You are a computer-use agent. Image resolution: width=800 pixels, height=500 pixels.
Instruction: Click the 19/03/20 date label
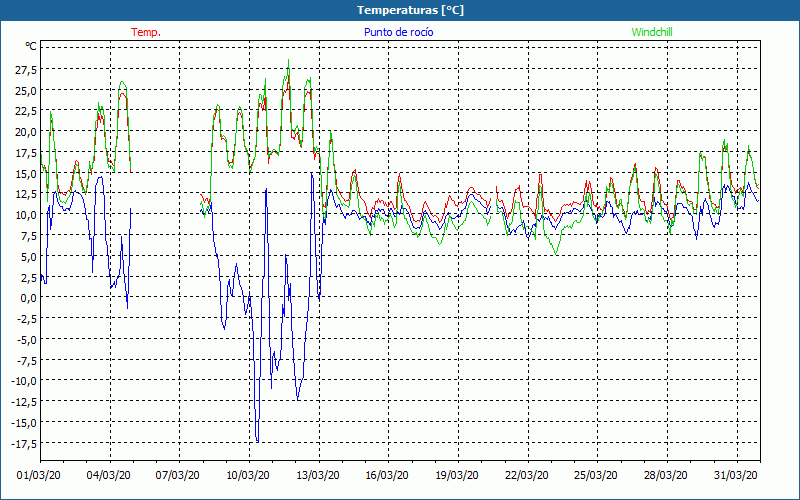coord(457,476)
